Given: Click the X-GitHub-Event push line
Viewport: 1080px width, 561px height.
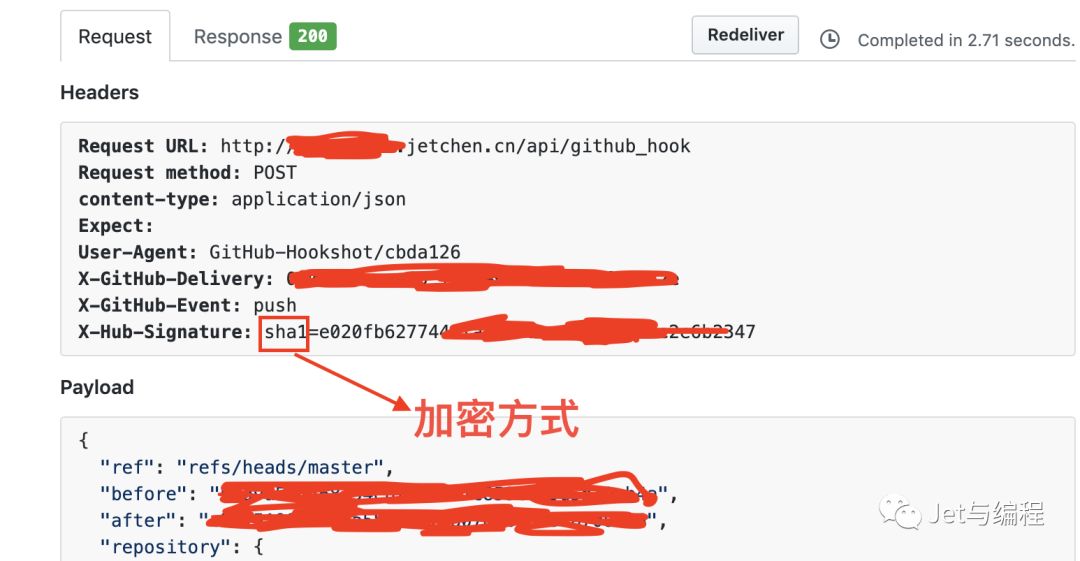Looking at the screenshot, I should click(x=187, y=305).
